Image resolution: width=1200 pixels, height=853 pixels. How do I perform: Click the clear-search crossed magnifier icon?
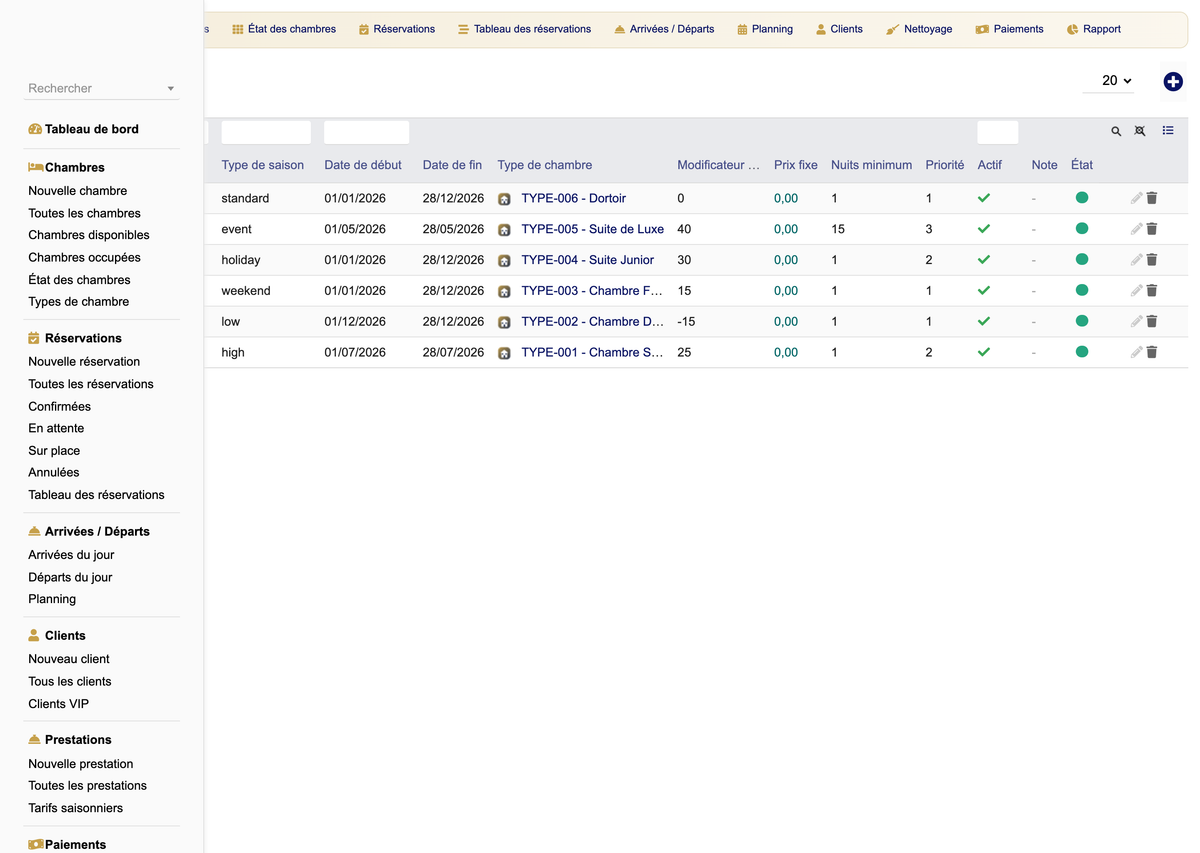point(1140,131)
